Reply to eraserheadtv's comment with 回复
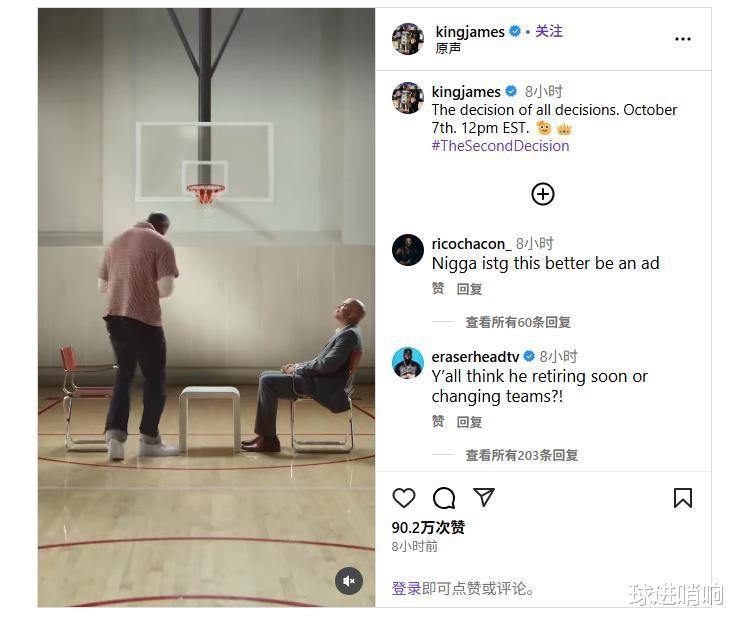 coord(469,422)
